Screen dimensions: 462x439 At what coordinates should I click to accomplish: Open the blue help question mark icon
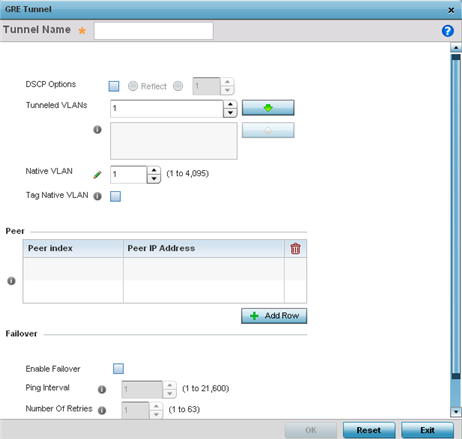point(448,31)
